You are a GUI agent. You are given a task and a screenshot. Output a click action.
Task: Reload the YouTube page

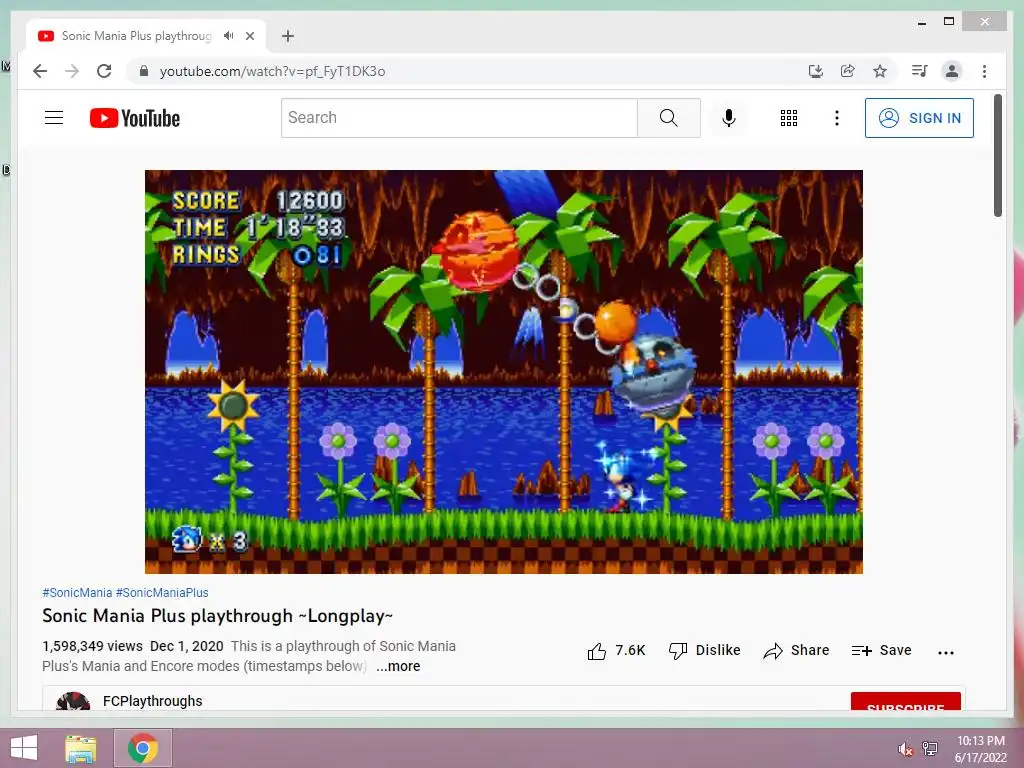pyautogui.click(x=104, y=71)
